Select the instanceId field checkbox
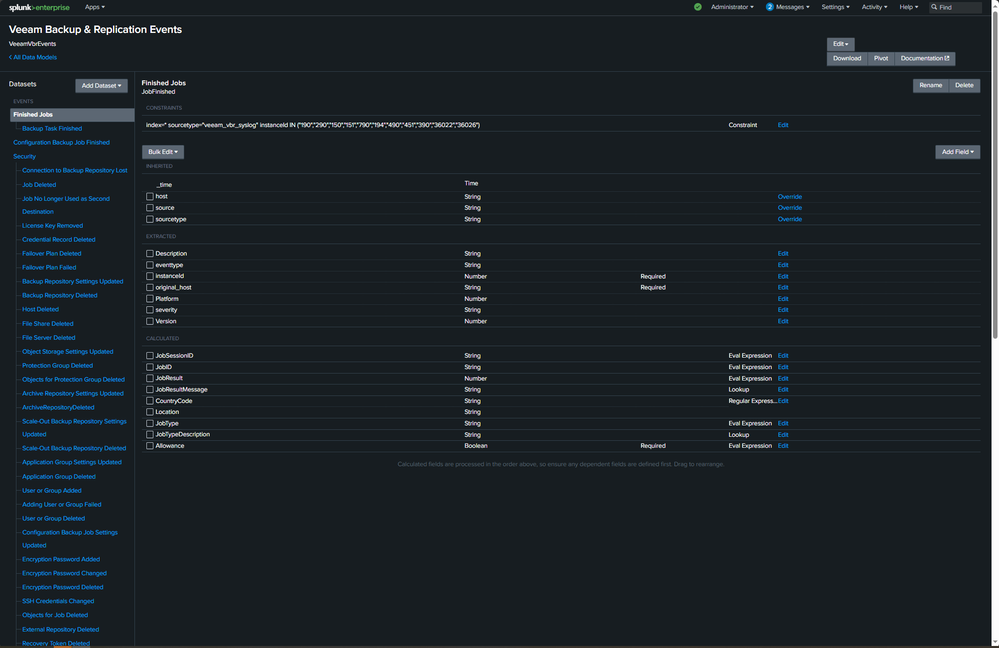Screen dimensions: 999x648 (150, 277)
